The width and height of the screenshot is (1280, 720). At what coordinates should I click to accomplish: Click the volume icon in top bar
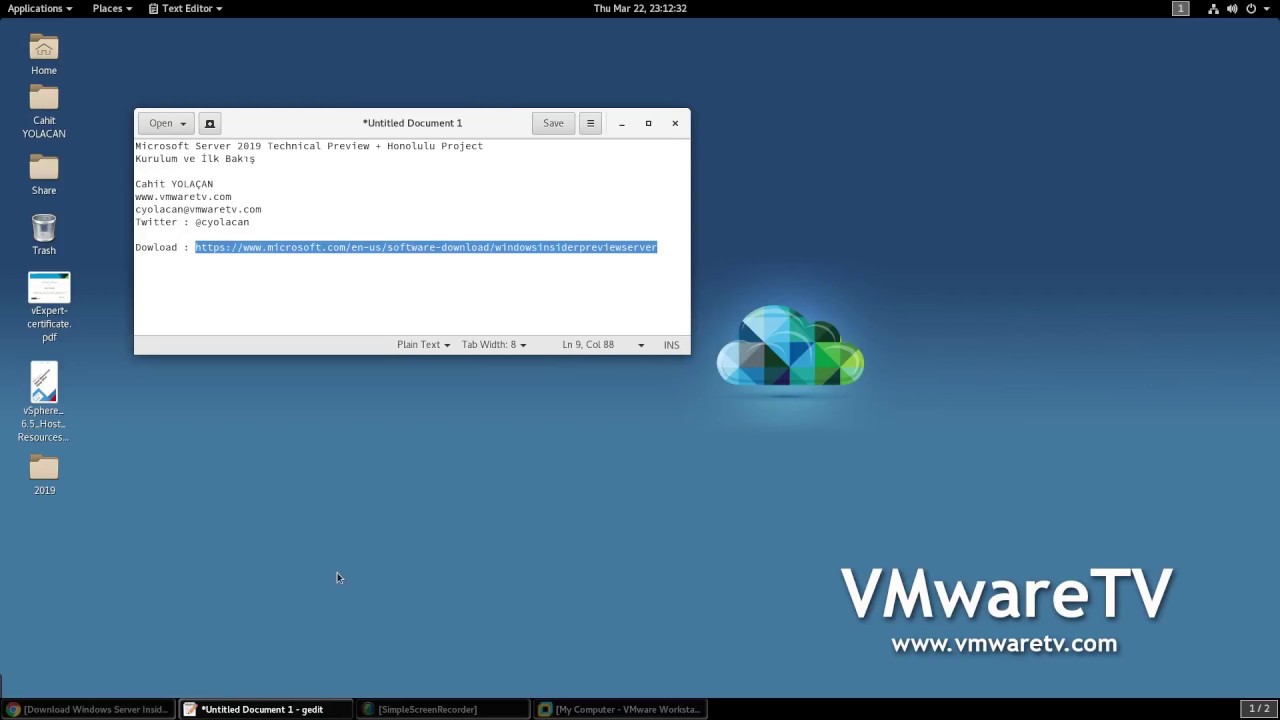[x=1232, y=8]
